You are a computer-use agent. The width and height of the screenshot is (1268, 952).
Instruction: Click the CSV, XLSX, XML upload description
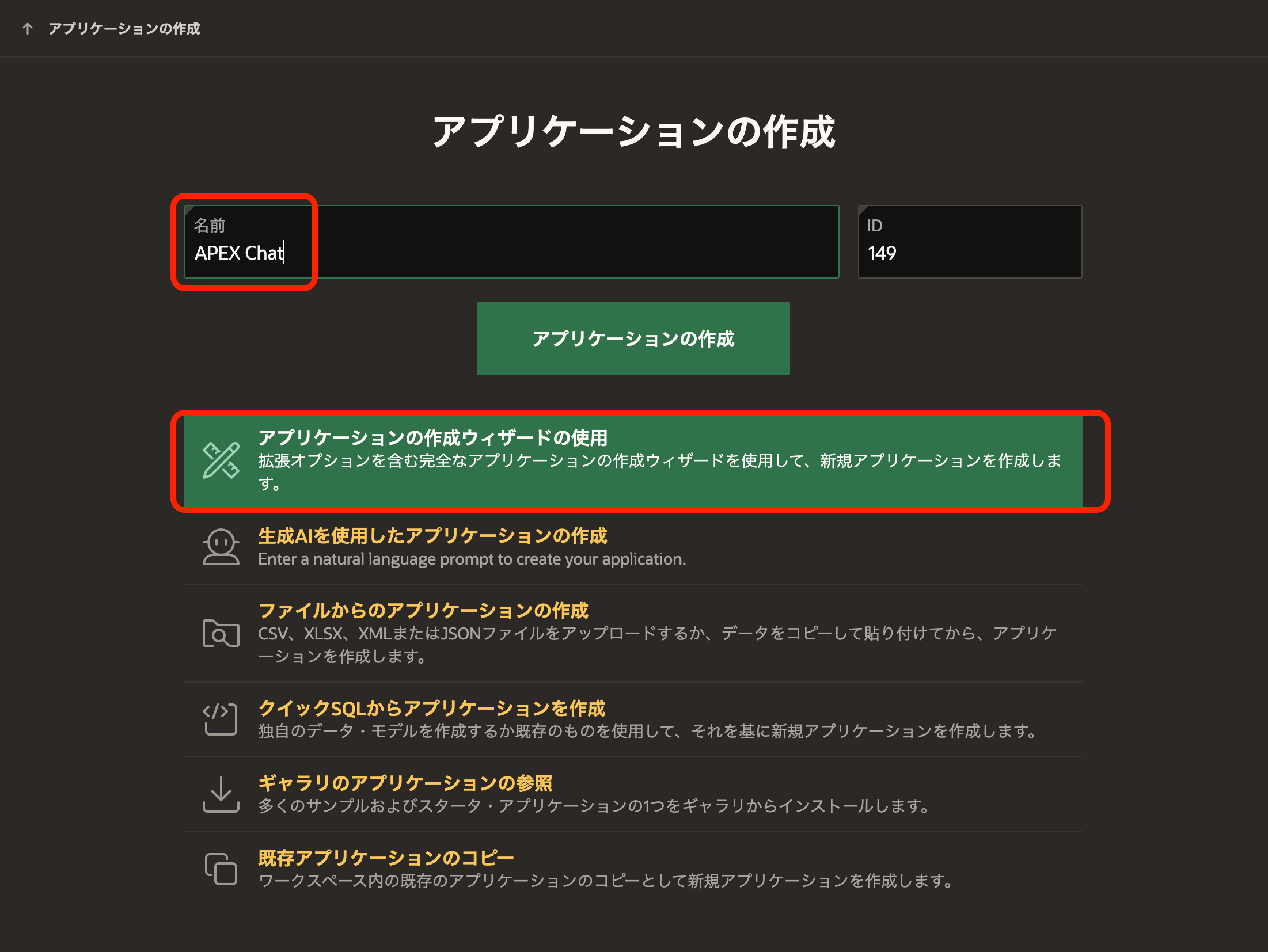[656, 634]
